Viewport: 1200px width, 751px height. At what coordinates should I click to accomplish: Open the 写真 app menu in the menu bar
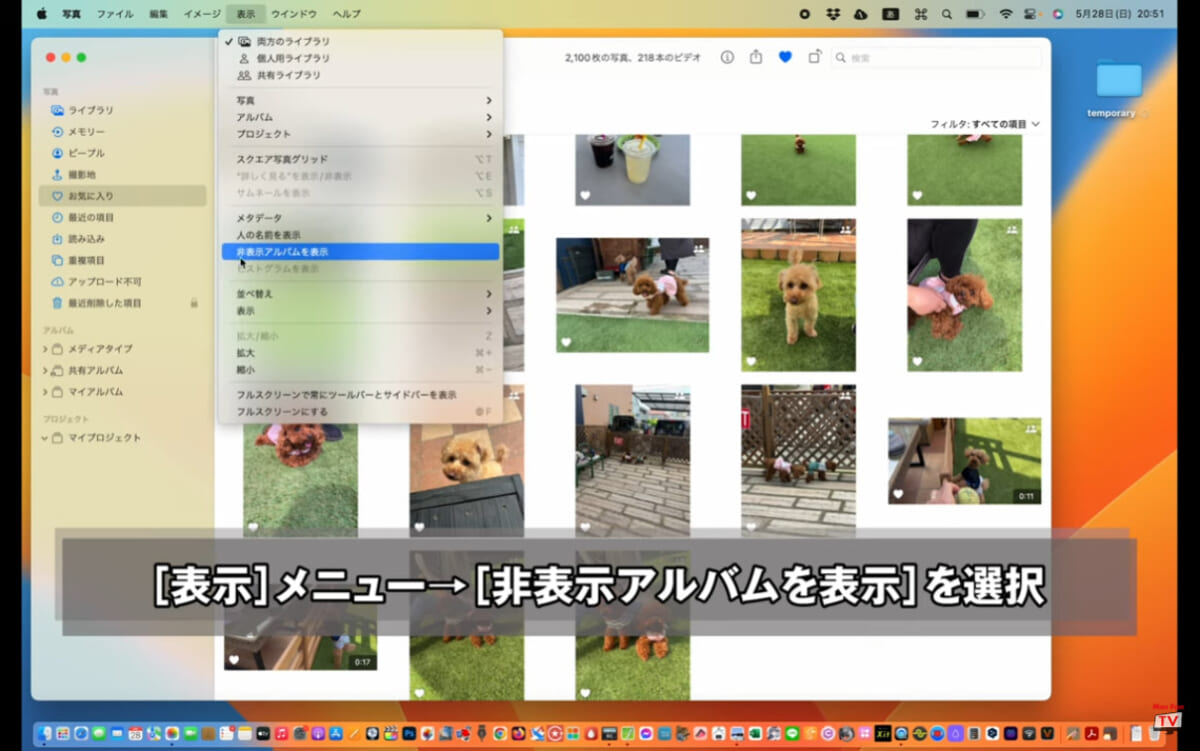tap(72, 14)
